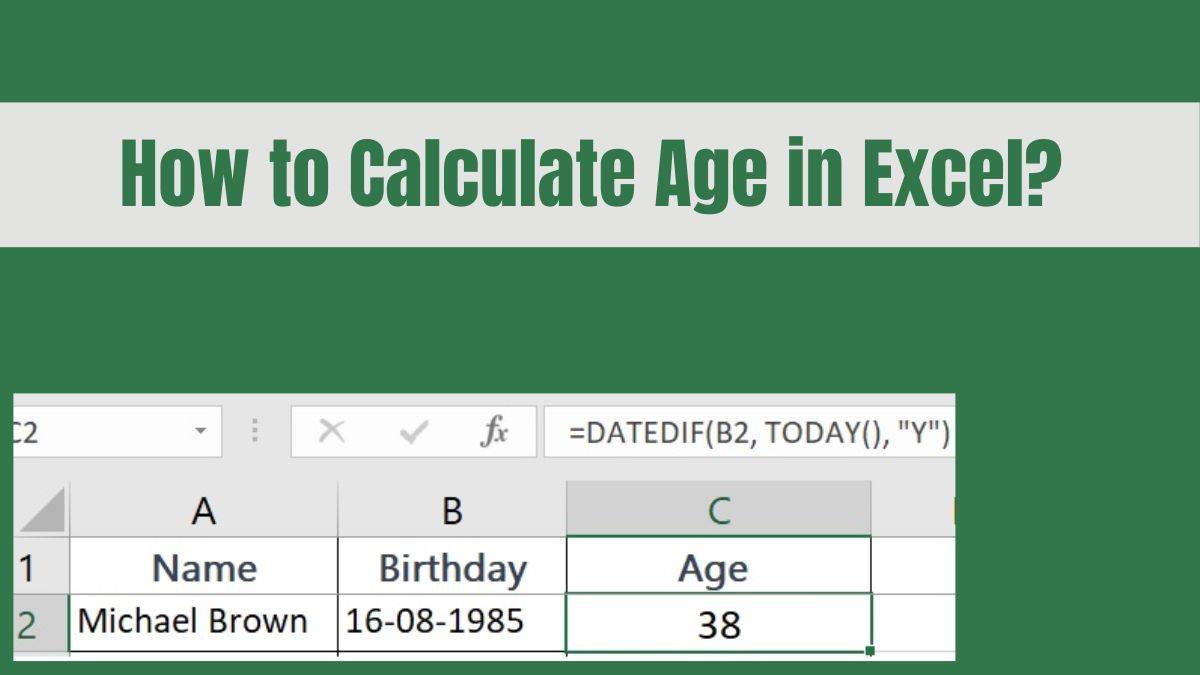
Task: Open the Name Box dropdown arrow
Action: tap(199, 431)
